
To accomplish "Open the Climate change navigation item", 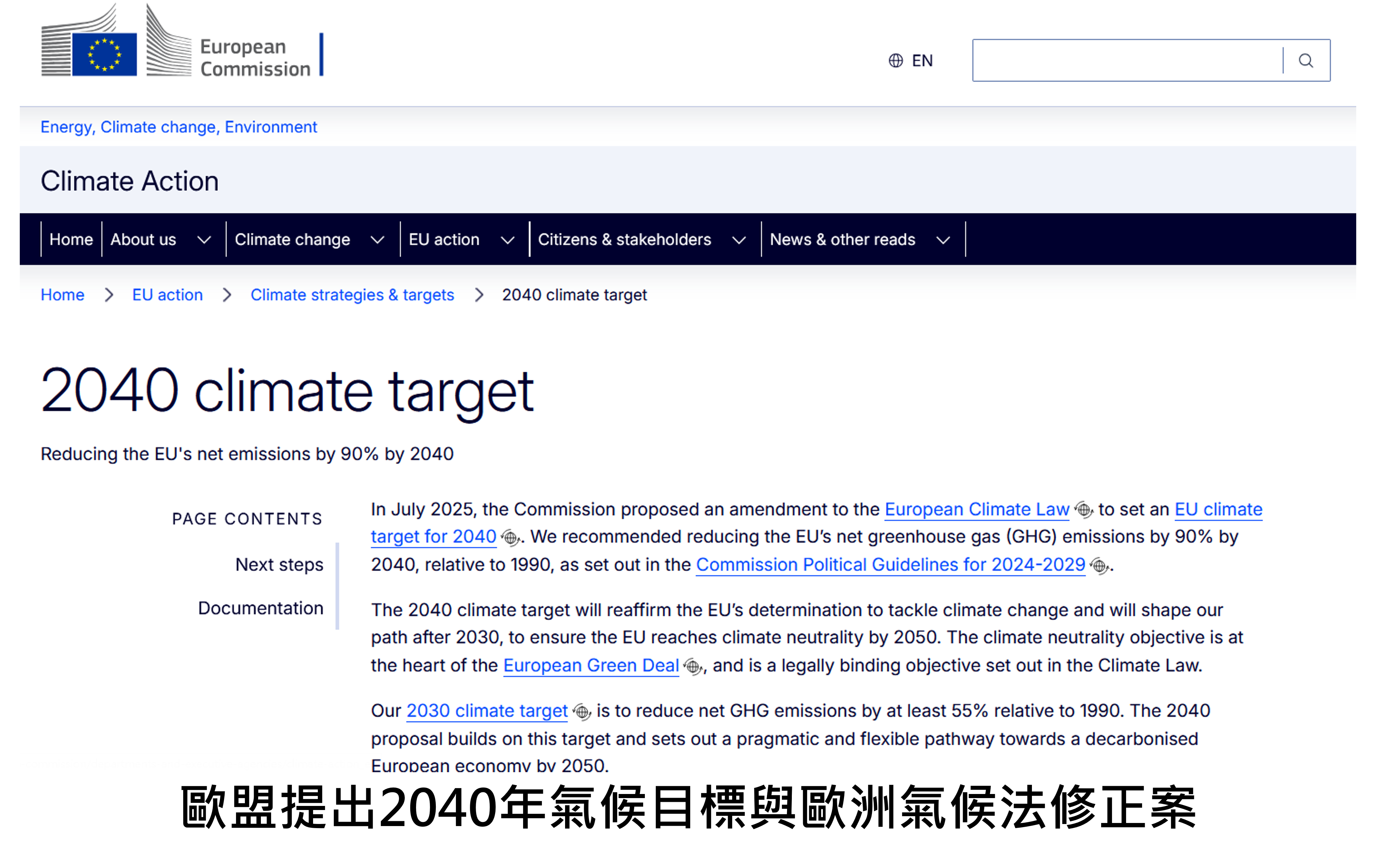I will [293, 239].
